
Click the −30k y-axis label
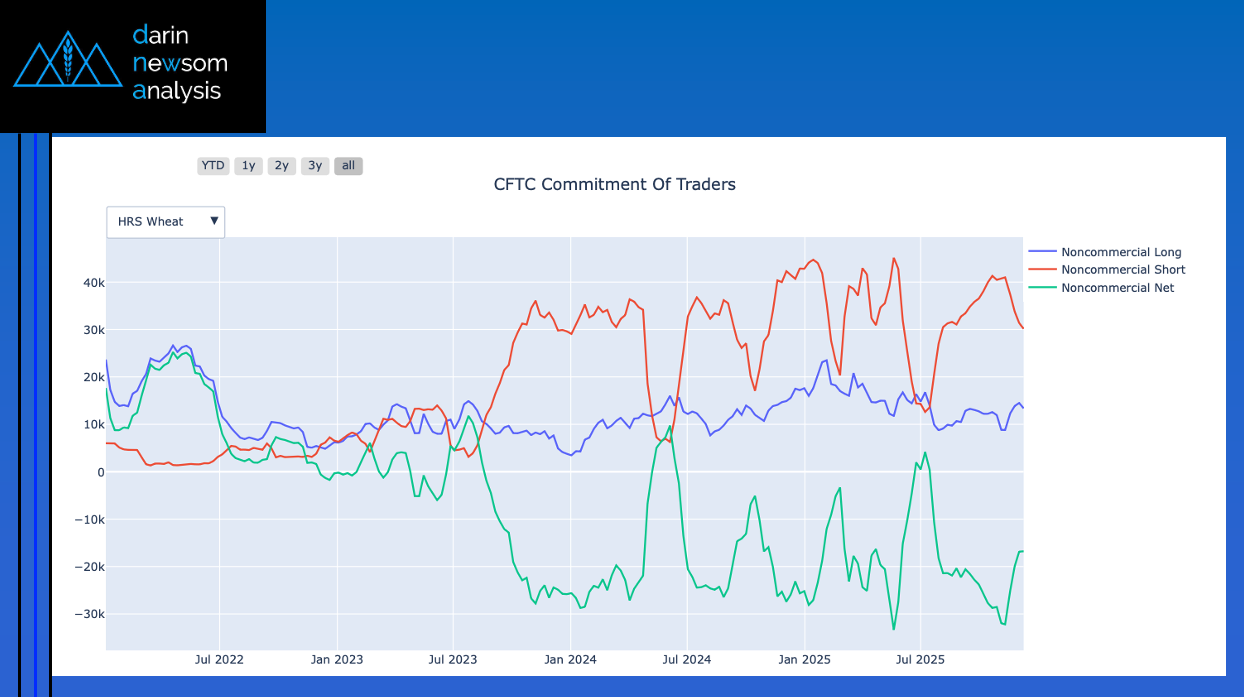[x=89, y=614]
